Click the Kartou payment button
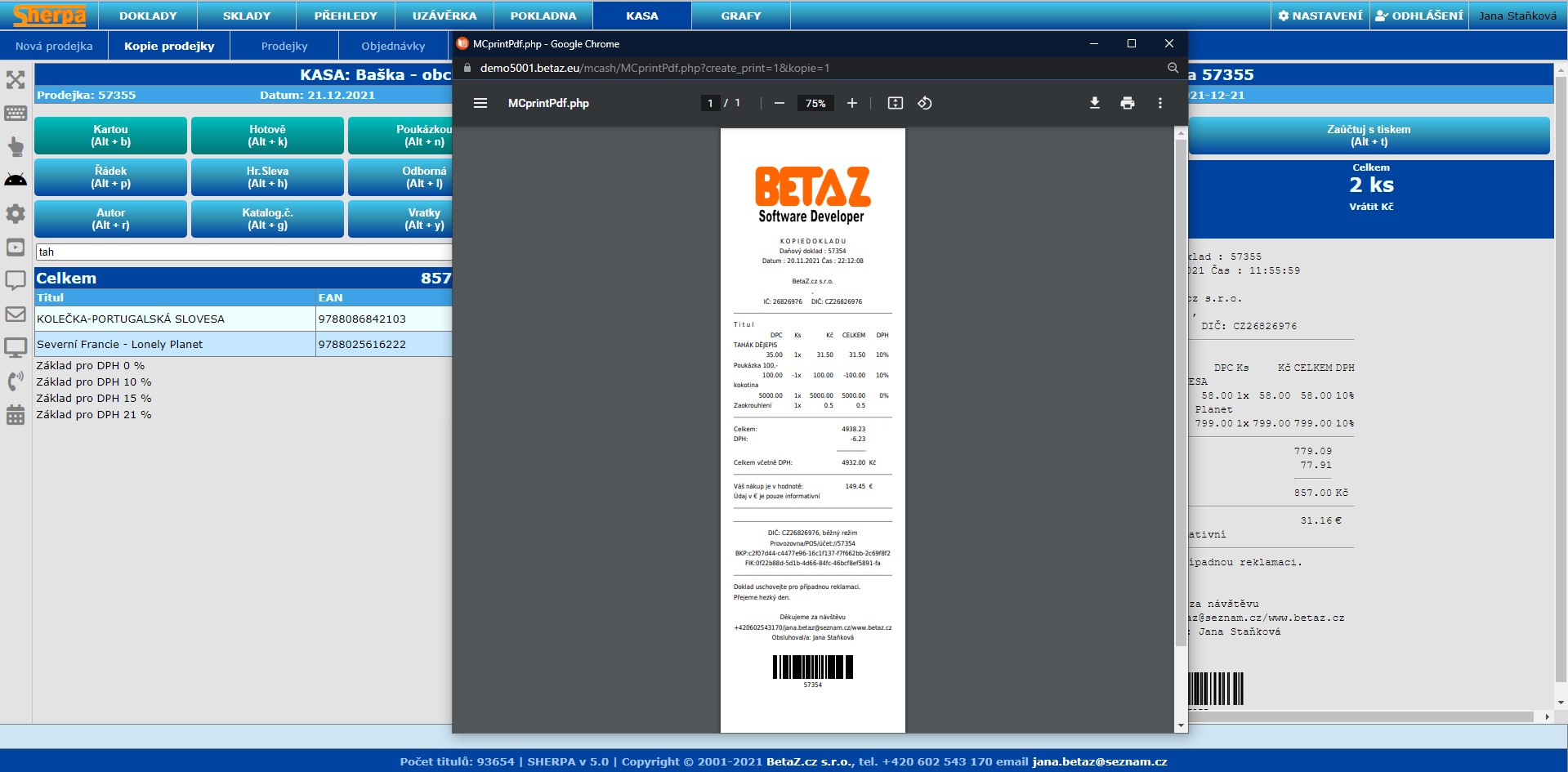Image resolution: width=1568 pixels, height=772 pixels. 111,136
